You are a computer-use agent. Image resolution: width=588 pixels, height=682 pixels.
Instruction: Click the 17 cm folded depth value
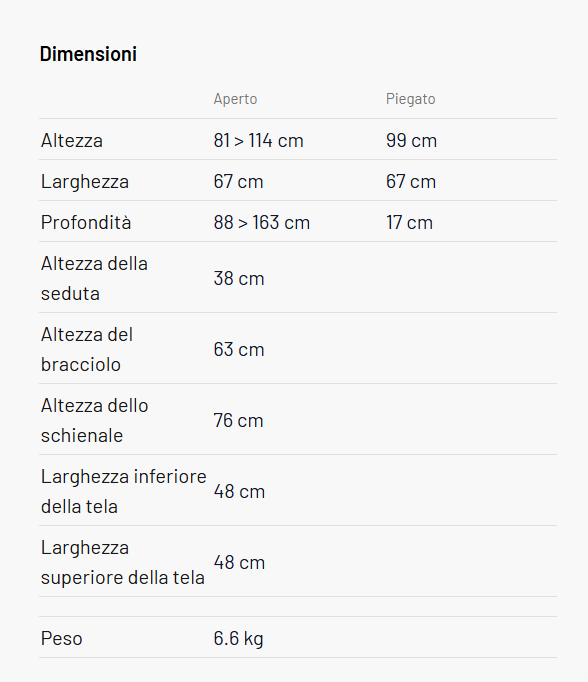[x=409, y=222]
